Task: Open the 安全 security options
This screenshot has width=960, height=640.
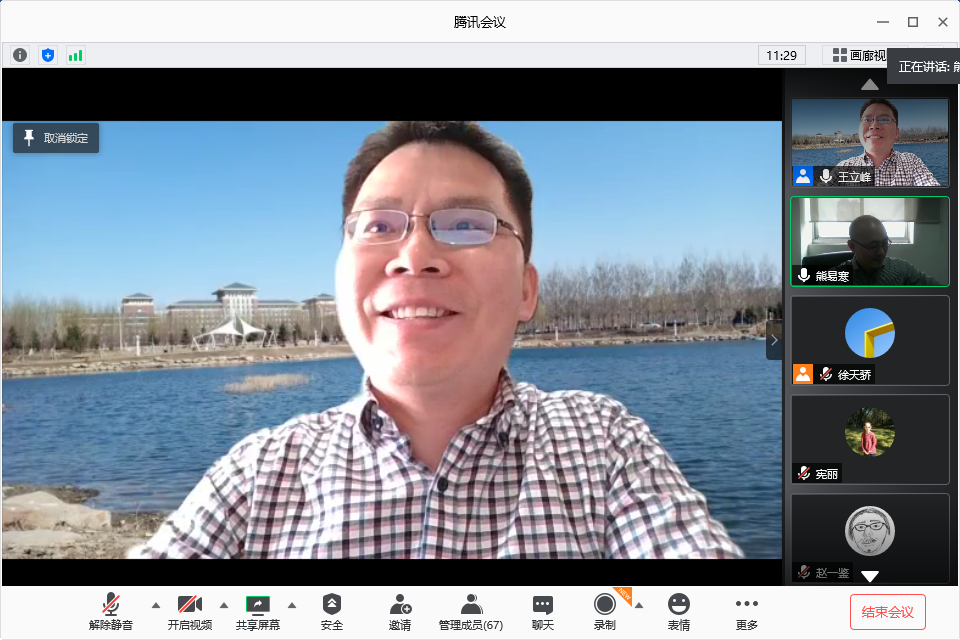Action: pos(332,611)
